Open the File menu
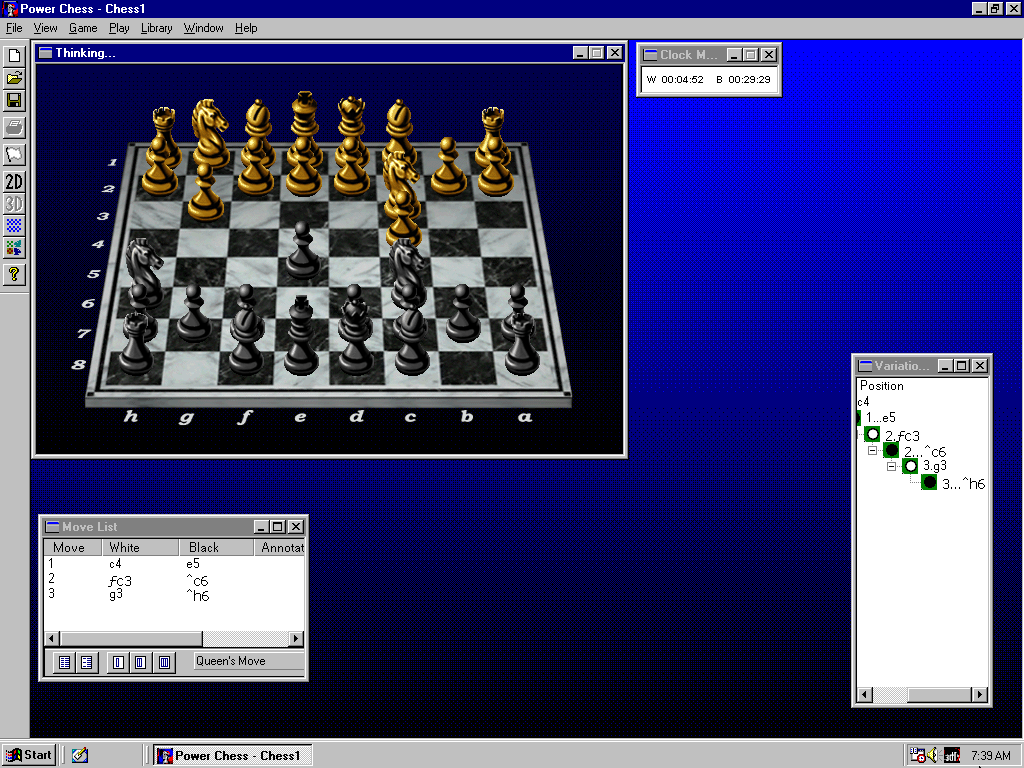 pos(14,28)
